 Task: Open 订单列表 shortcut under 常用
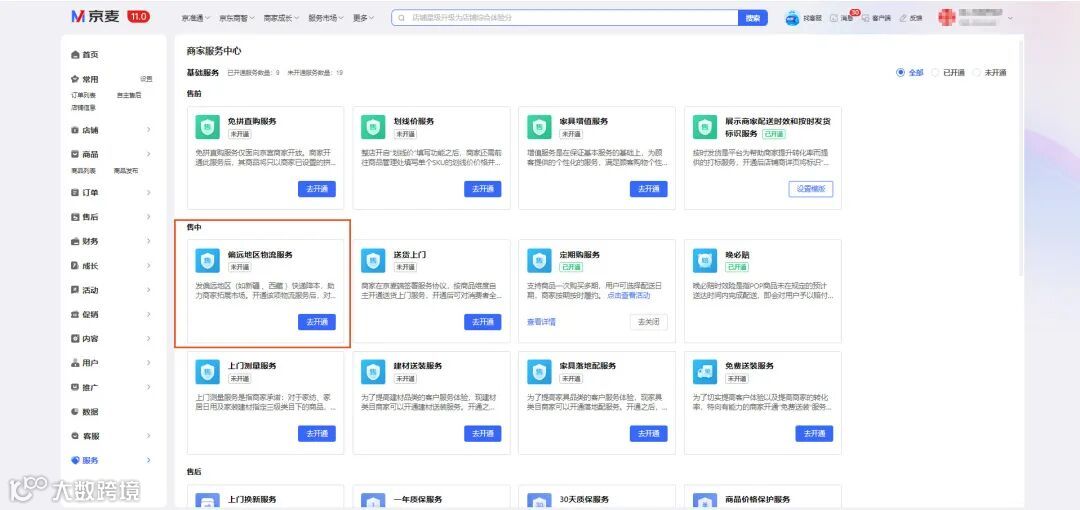pyautogui.click(x=83, y=95)
